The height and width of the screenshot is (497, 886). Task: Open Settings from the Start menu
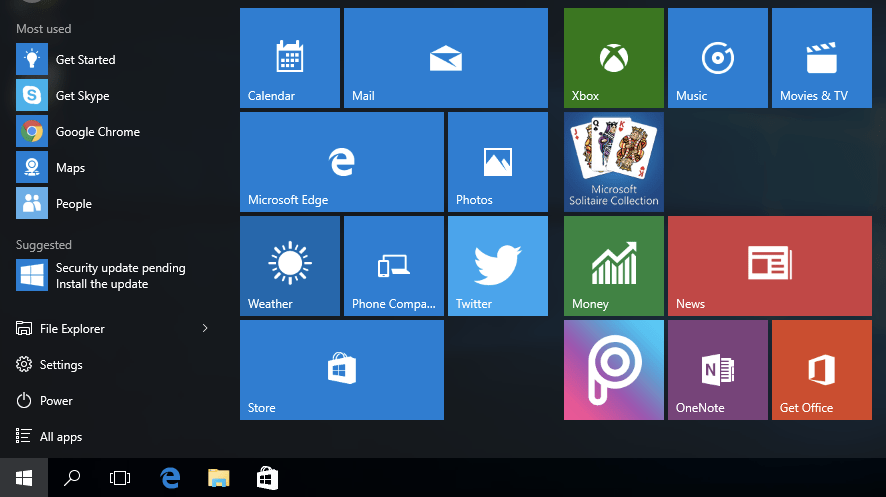50,364
